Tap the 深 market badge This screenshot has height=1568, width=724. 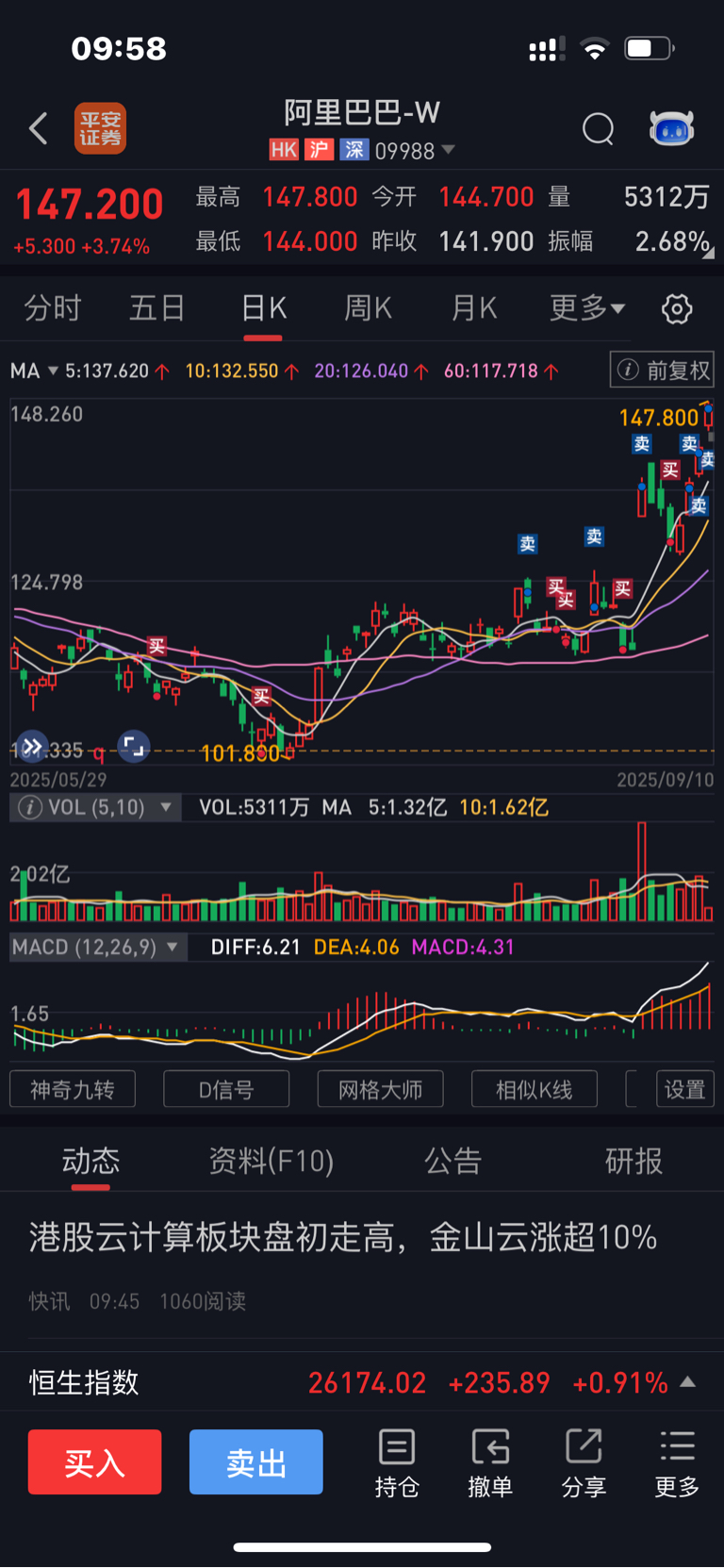click(x=354, y=150)
